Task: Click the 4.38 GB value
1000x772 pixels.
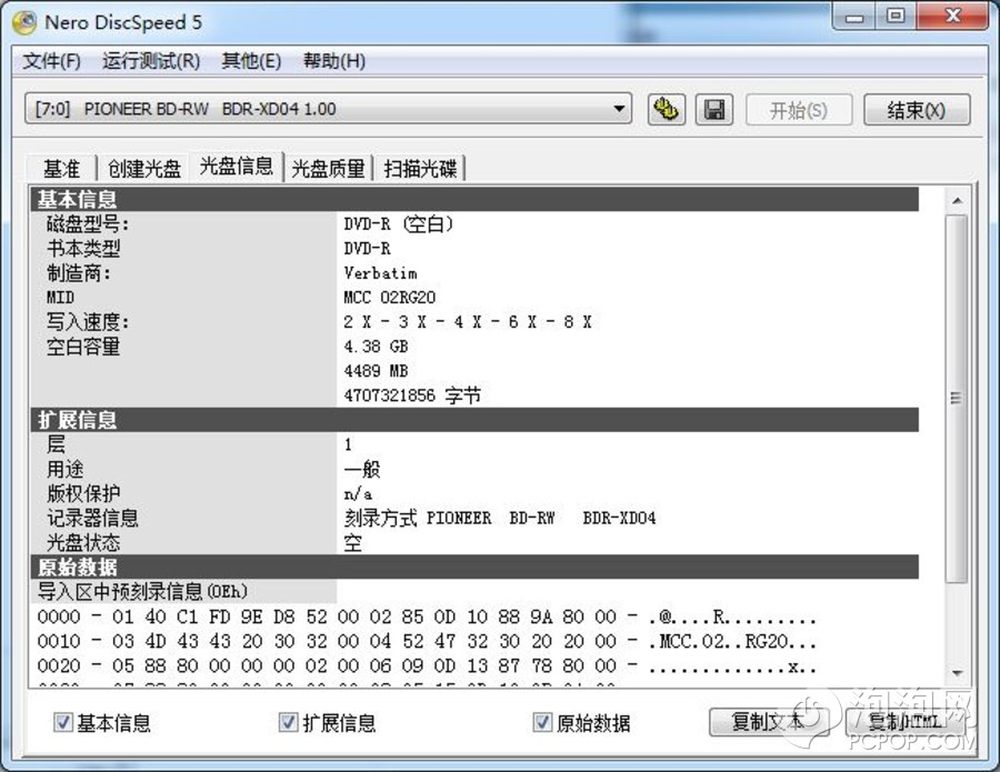Action: click(x=376, y=346)
